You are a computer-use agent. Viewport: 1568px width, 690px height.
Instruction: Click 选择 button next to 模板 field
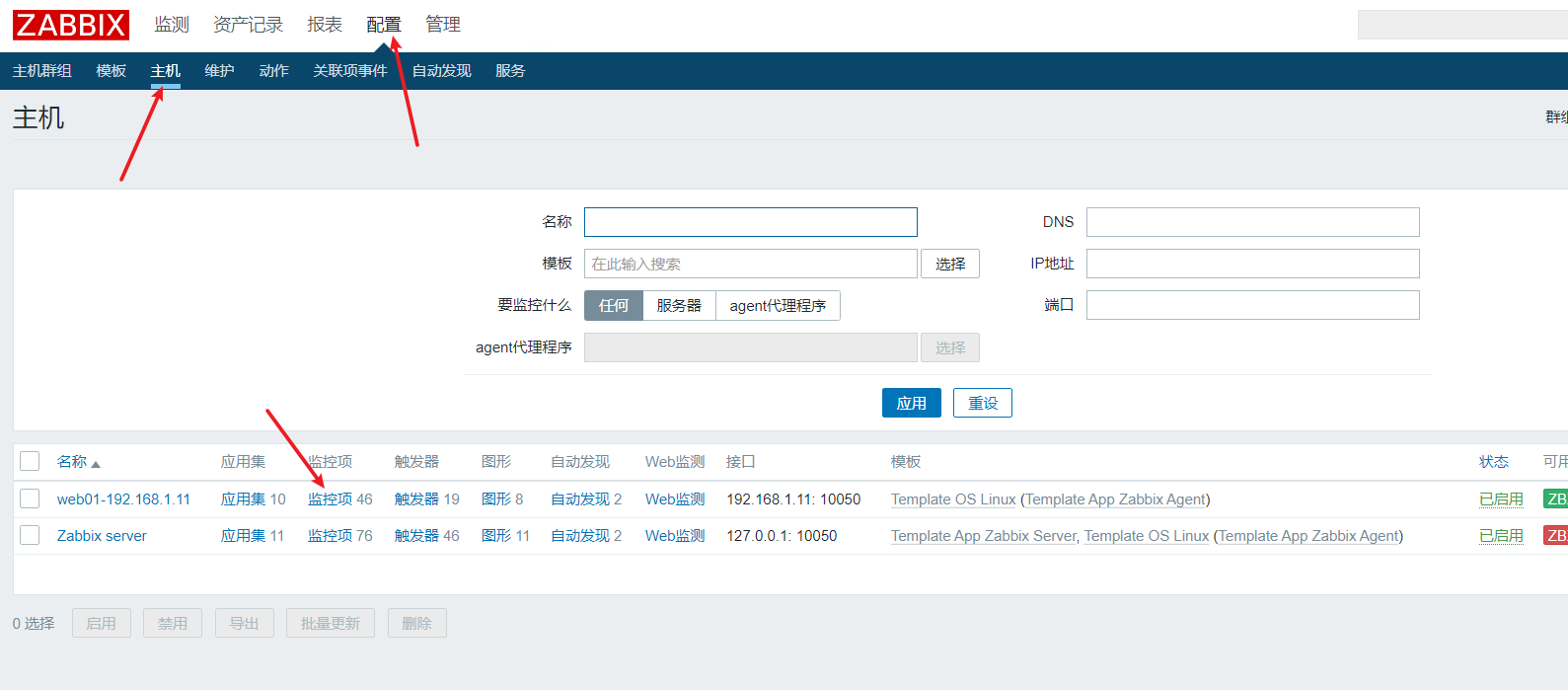tap(950, 264)
